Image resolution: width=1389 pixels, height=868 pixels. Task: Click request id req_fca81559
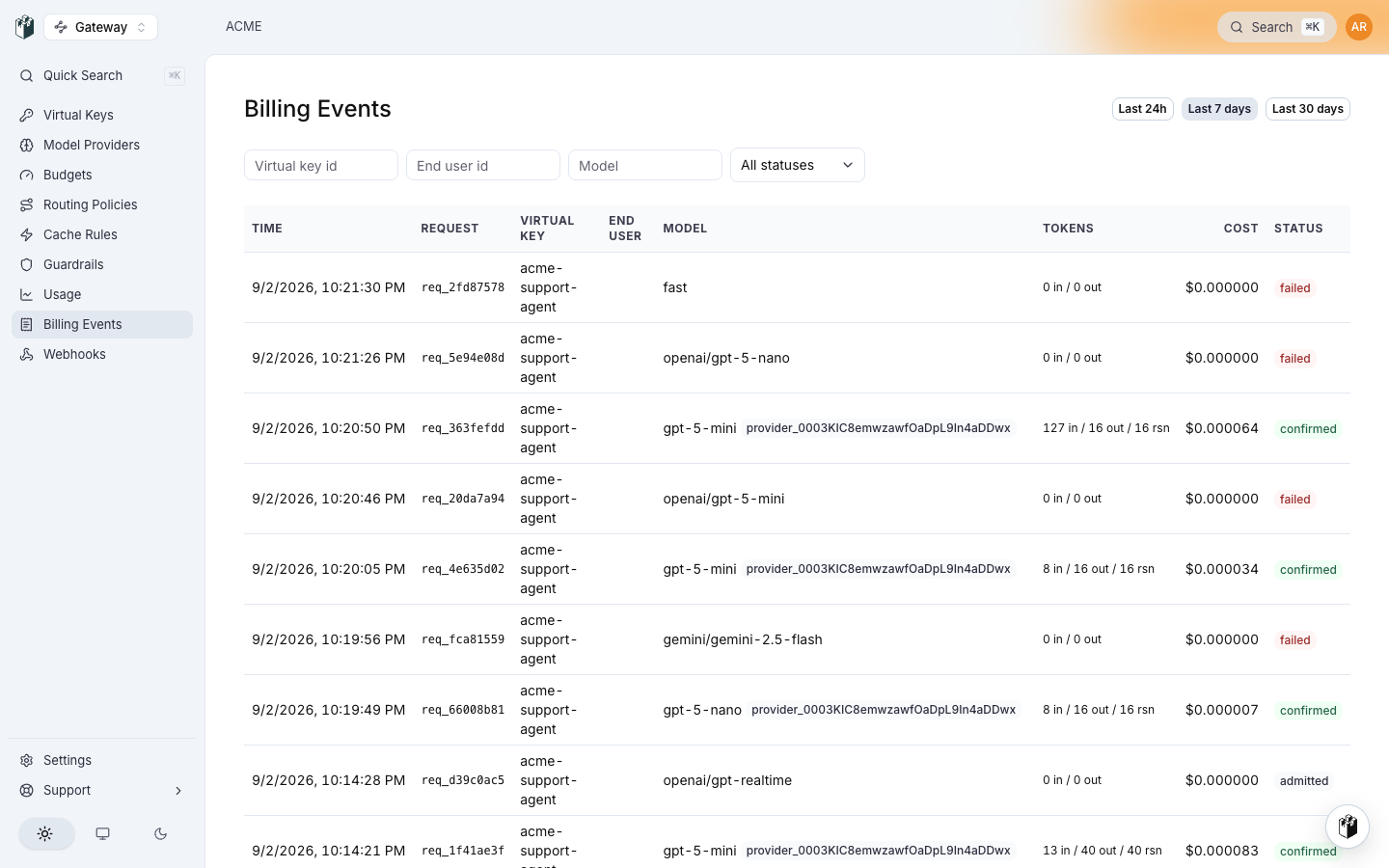click(x=463, y=639)
